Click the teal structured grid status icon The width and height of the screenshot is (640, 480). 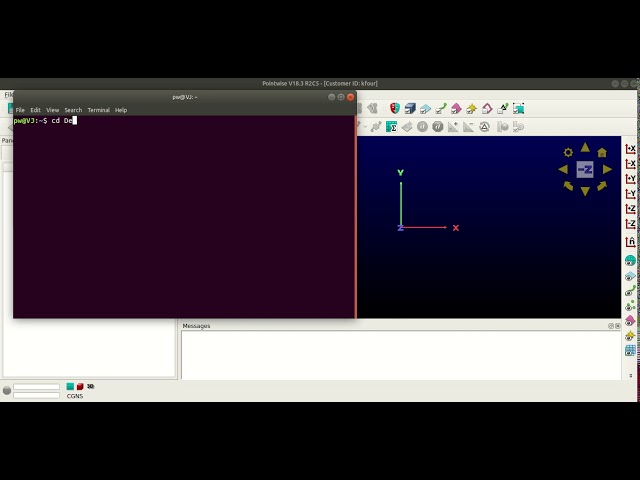tap(70, 386)
